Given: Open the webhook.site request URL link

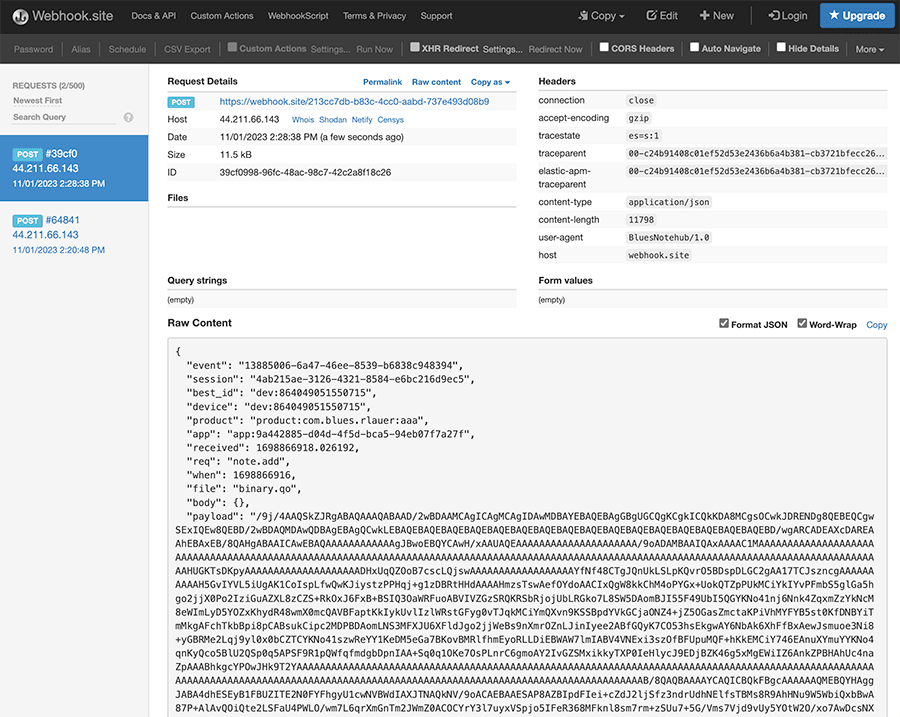Looking at the screenshot, I should (x=354, y=102).
